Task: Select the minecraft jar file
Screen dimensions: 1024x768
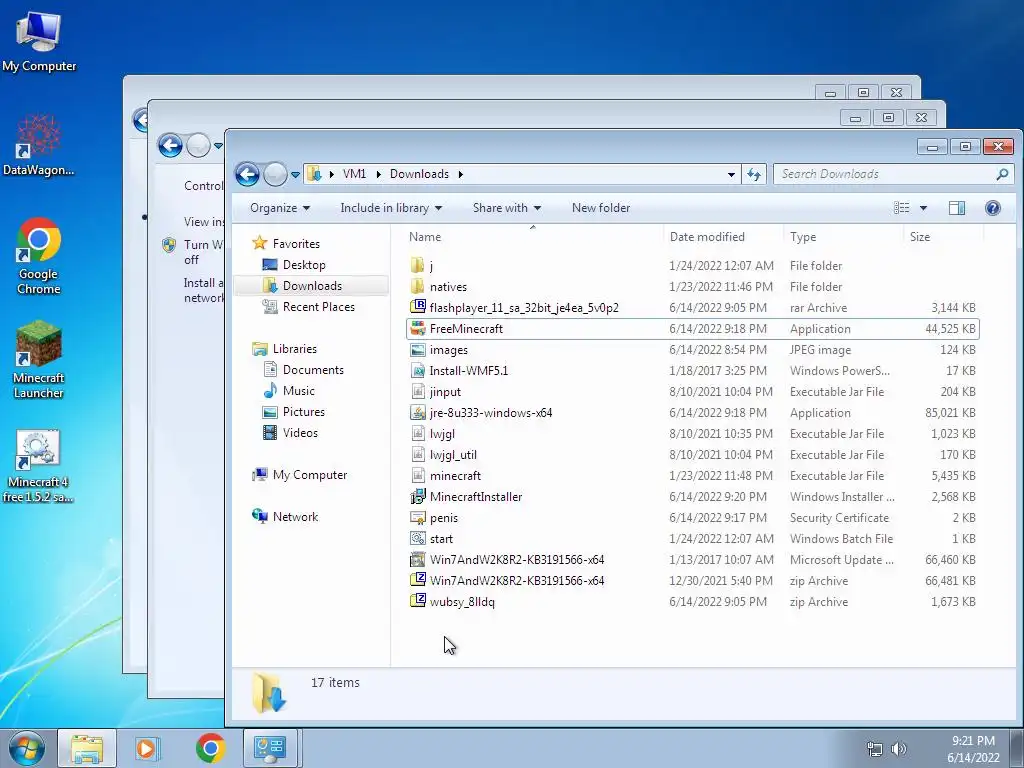Action: [455, 476]
